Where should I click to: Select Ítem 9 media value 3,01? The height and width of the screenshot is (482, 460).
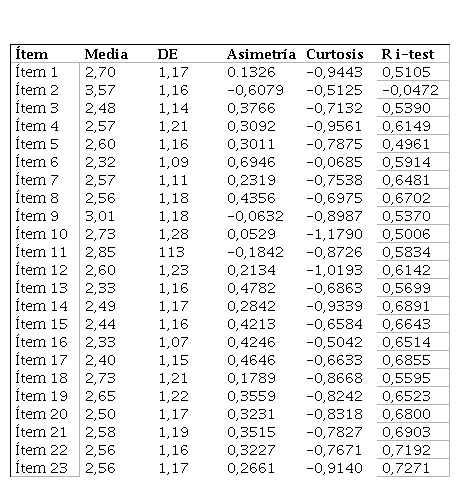pyautogui.click(x=100, y=216)
